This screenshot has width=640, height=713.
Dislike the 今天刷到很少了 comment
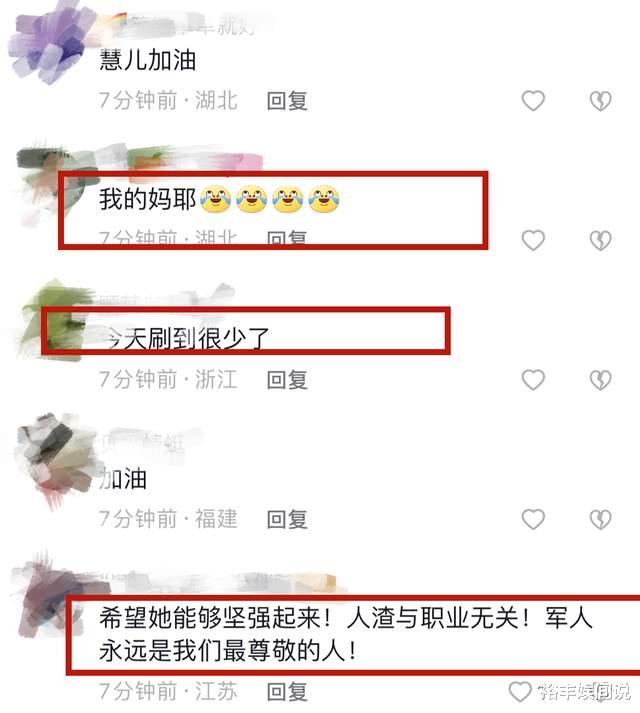[600, 380]
